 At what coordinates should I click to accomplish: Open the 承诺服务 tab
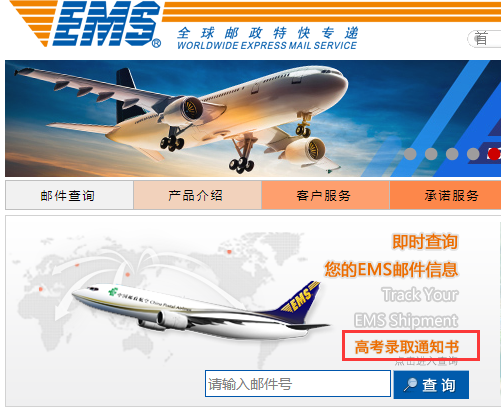446,195
